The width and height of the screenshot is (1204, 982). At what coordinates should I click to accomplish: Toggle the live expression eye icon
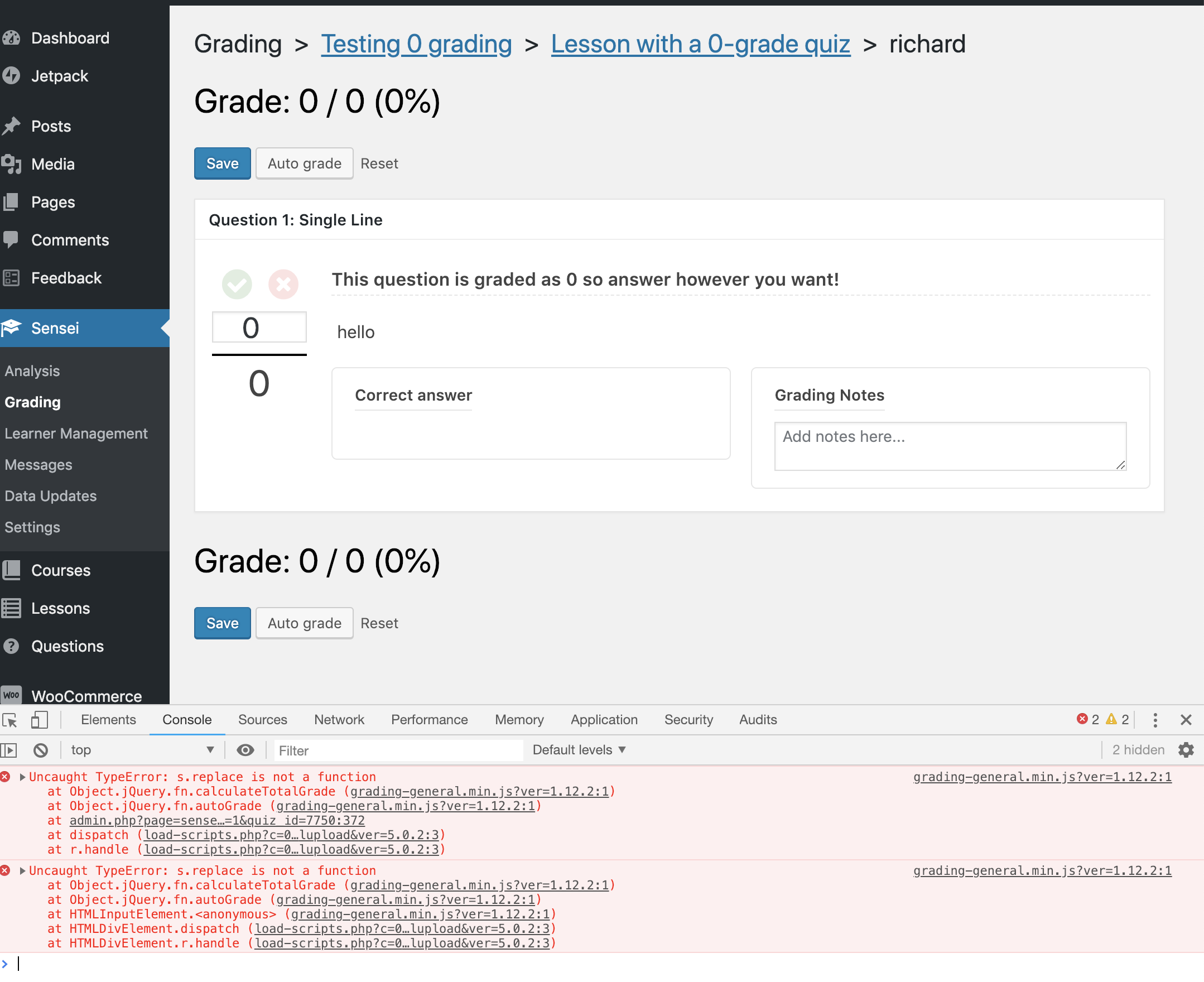(x=245, y=750)
